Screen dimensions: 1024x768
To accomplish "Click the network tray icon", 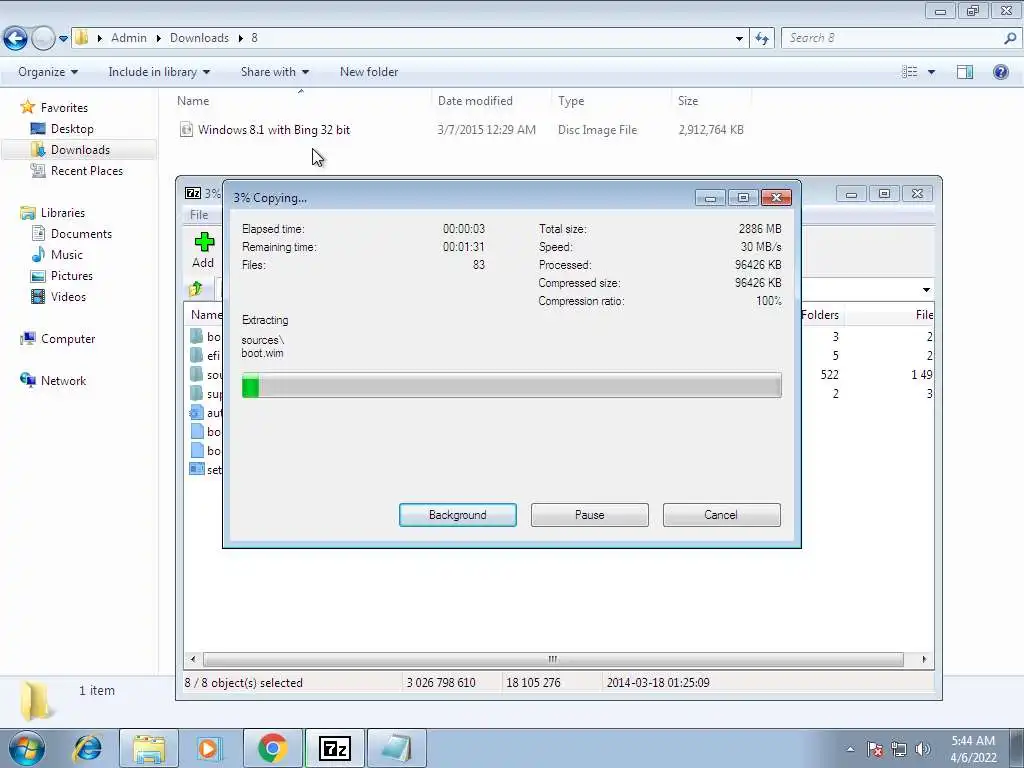I will [899, 749].
